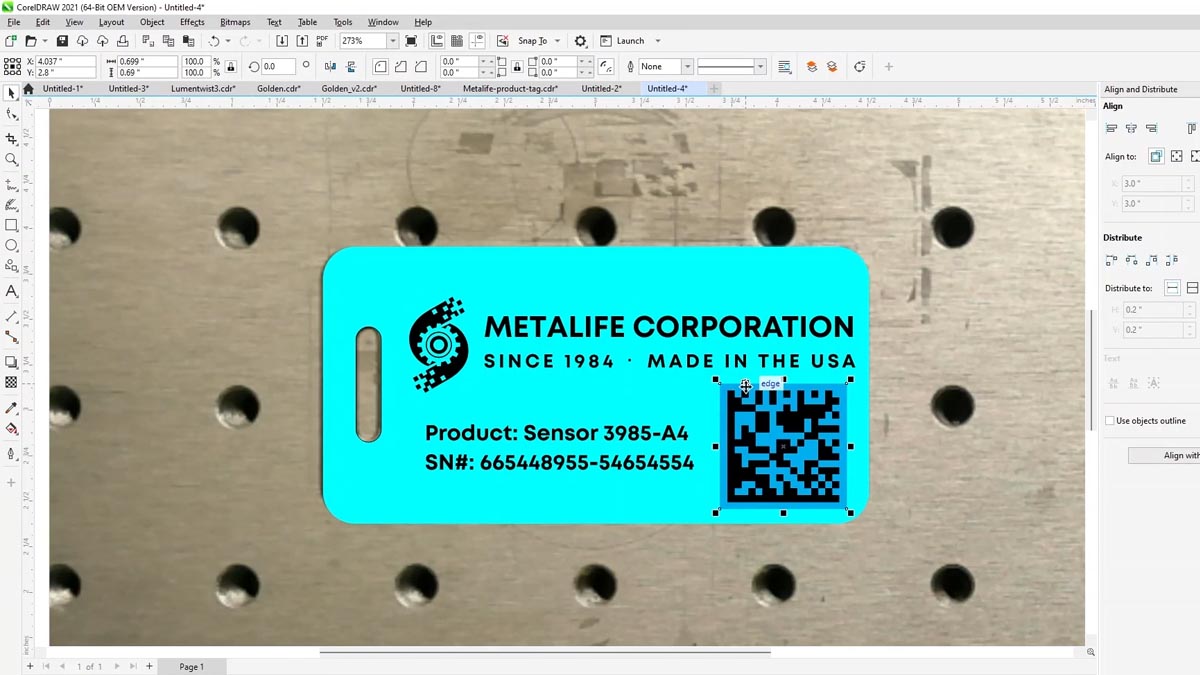Open the zoom level 273% dropdown
This screenshot has width=1200, height=675.
coord(392,41)
